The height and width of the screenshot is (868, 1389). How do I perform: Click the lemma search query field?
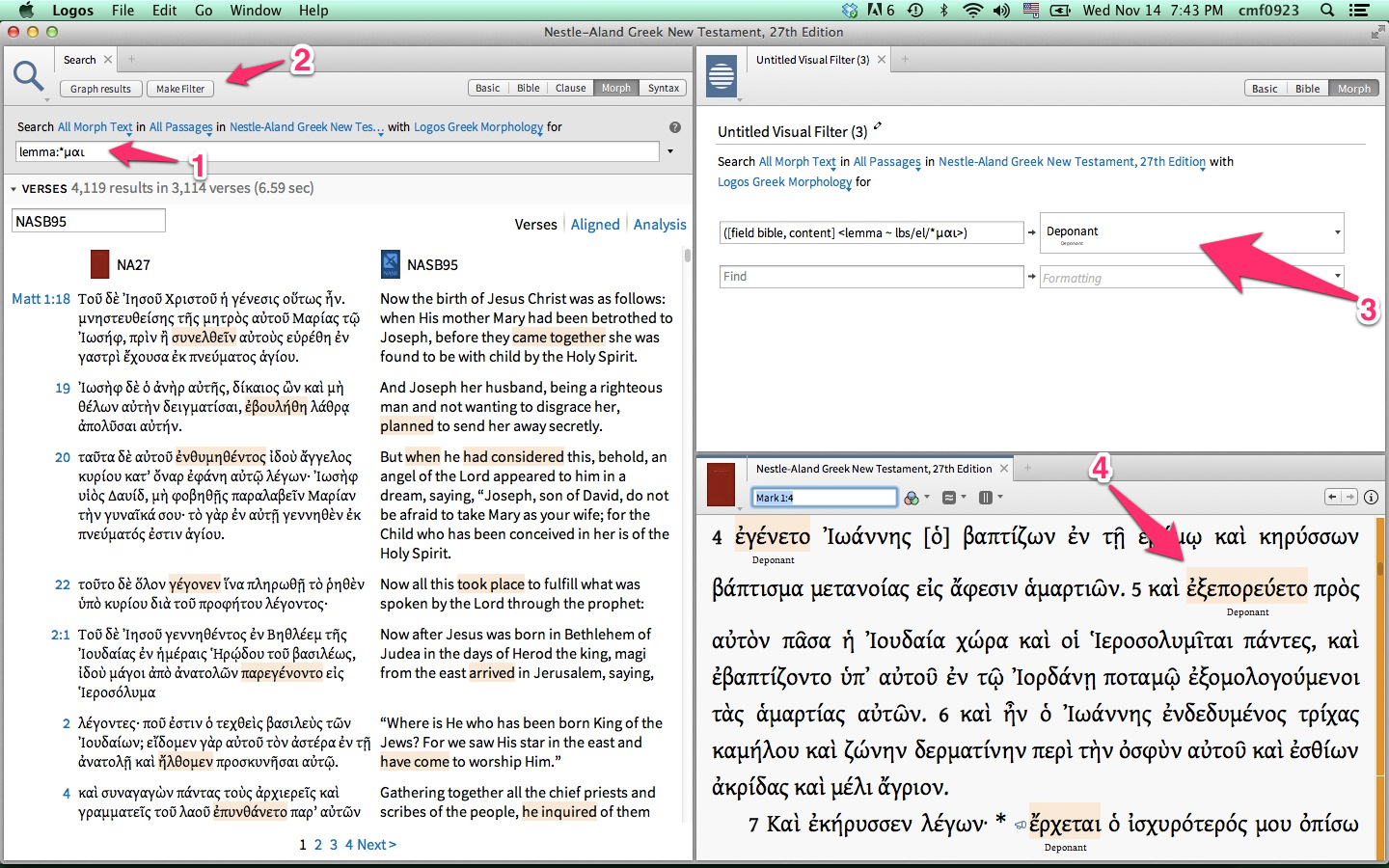[338, 151]
